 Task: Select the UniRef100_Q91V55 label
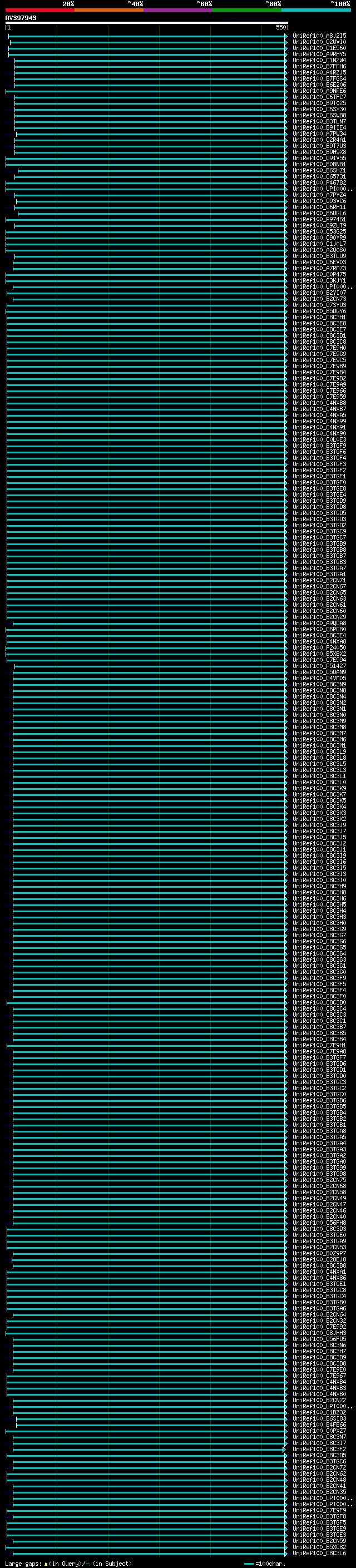click(319, 159)
